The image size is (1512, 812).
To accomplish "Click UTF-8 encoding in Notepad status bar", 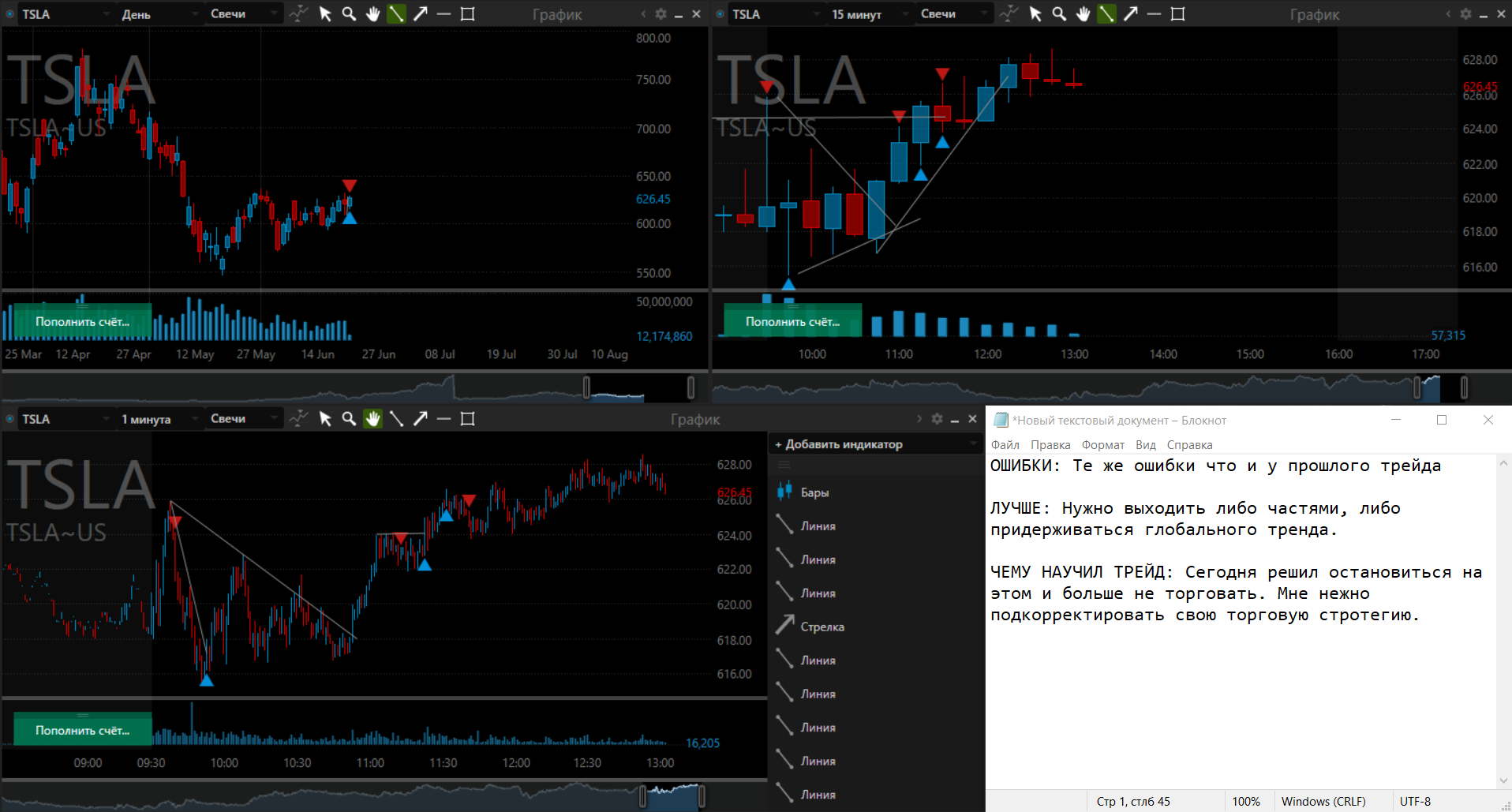I will point(1415,801).
